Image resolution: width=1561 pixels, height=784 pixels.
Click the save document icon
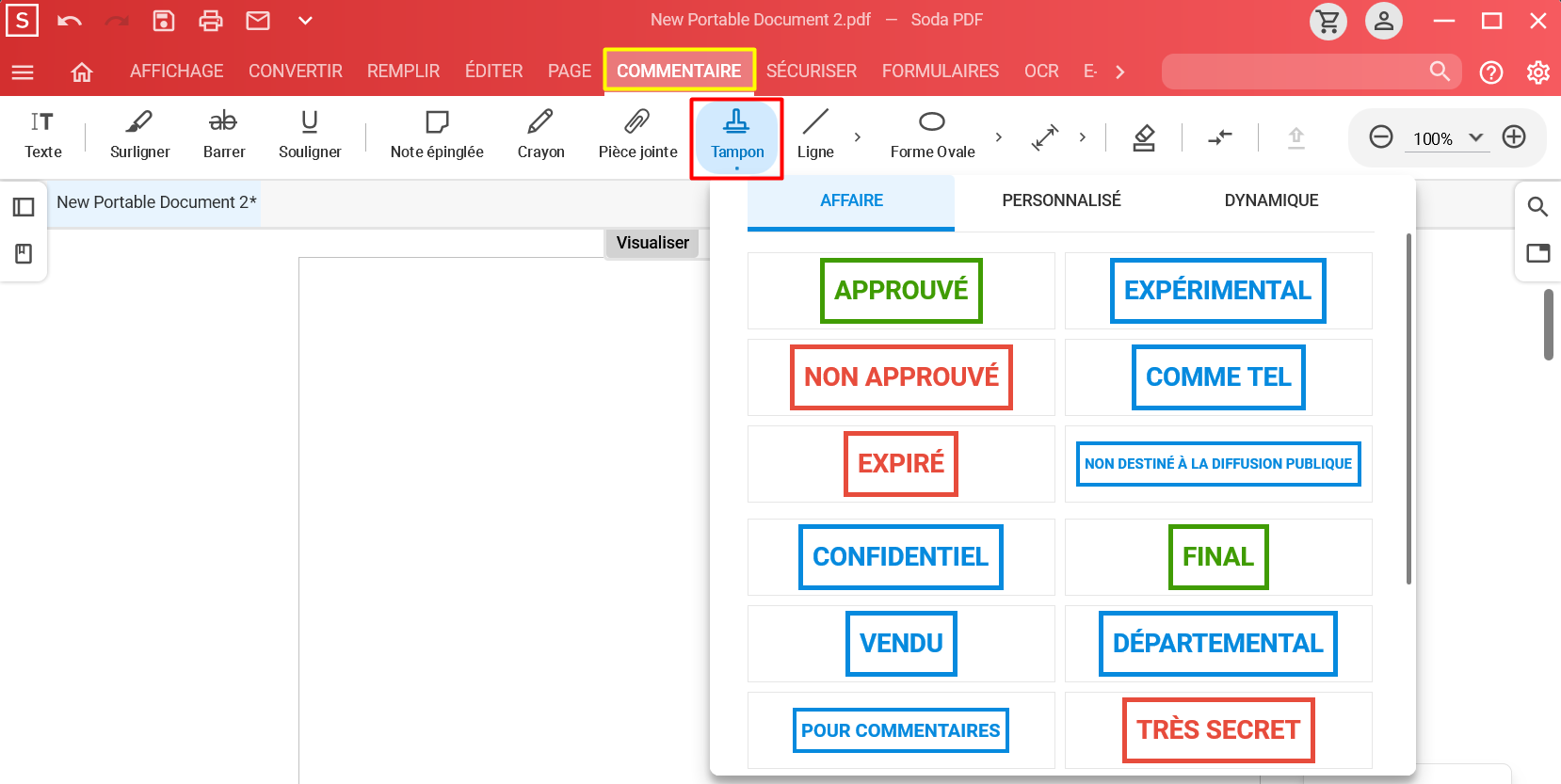click(164, 21)
